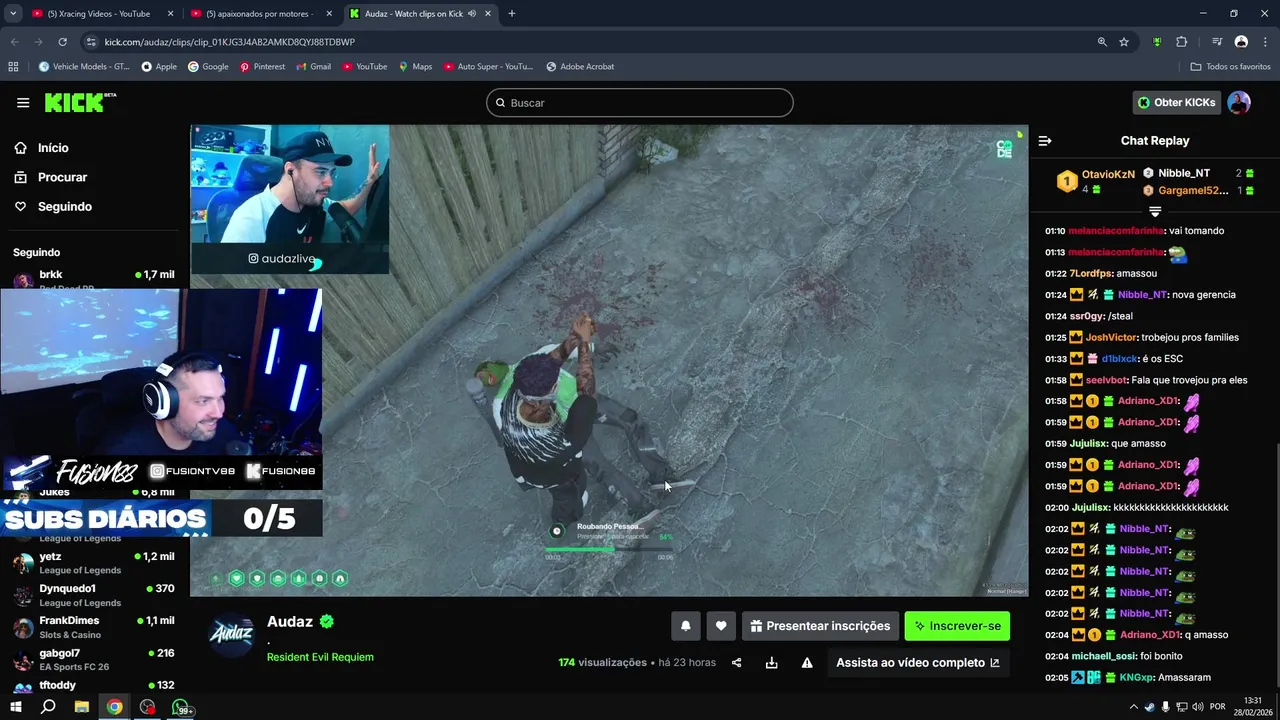Collapse the Chat Replay panel
1280x720 pixels.
pyautogui.click(x=1045, y=141)
